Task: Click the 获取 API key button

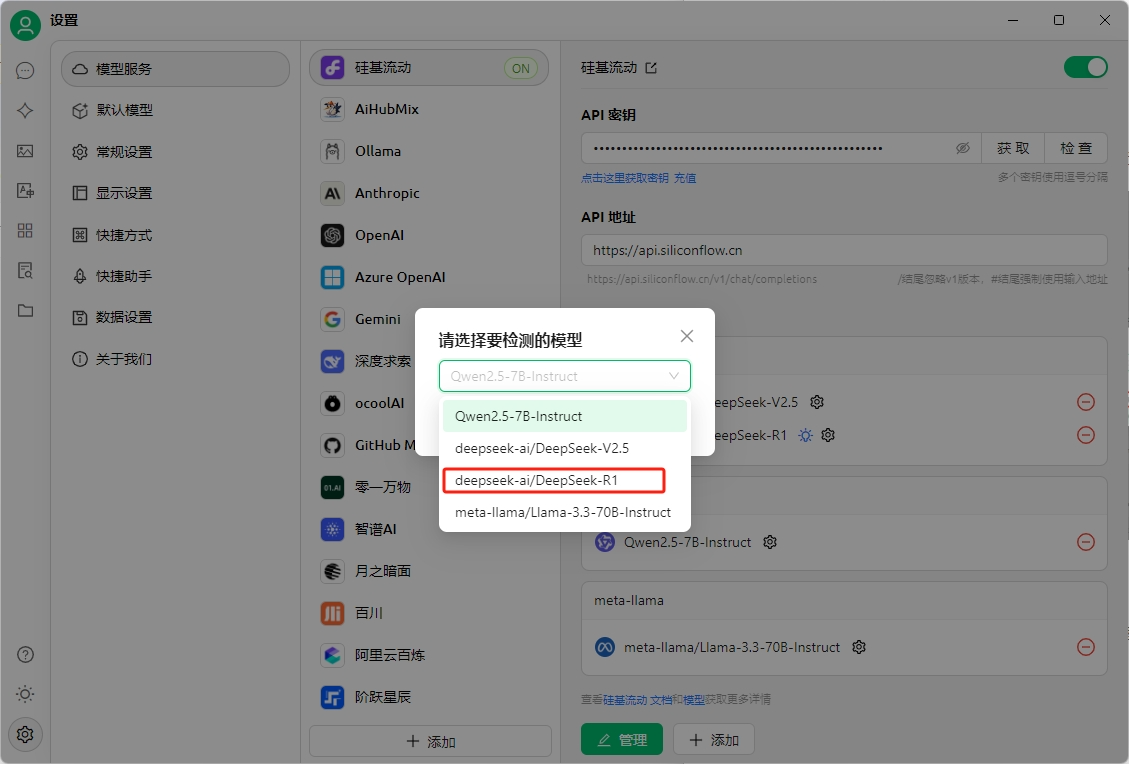Action: (1012, 148)
